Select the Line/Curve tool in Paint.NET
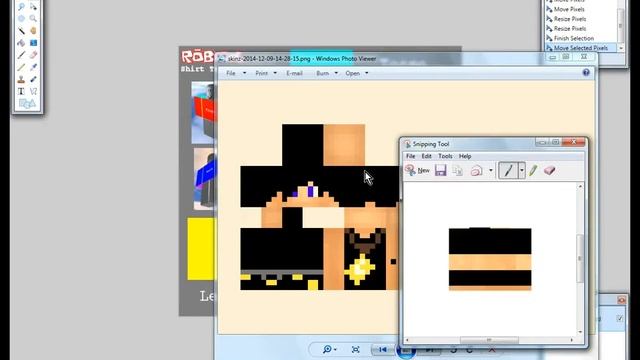 [33, 91]
